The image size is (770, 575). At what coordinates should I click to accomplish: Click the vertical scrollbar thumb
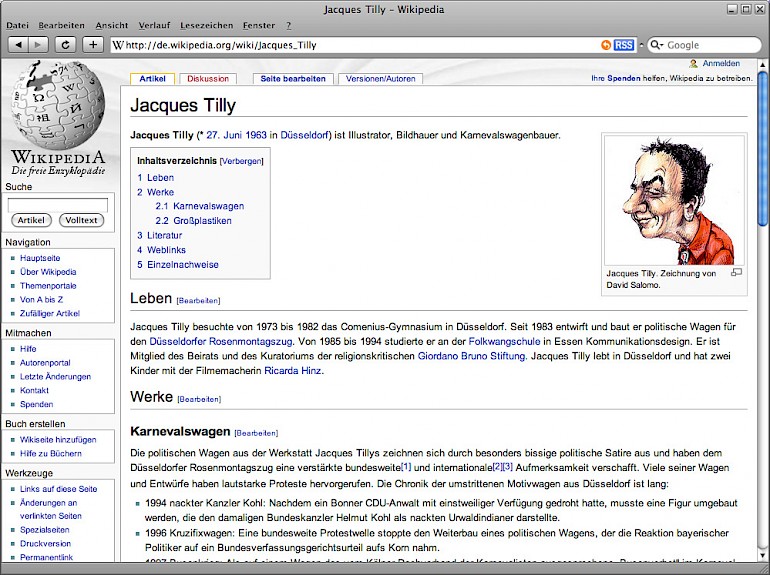(x=762, y=149)
